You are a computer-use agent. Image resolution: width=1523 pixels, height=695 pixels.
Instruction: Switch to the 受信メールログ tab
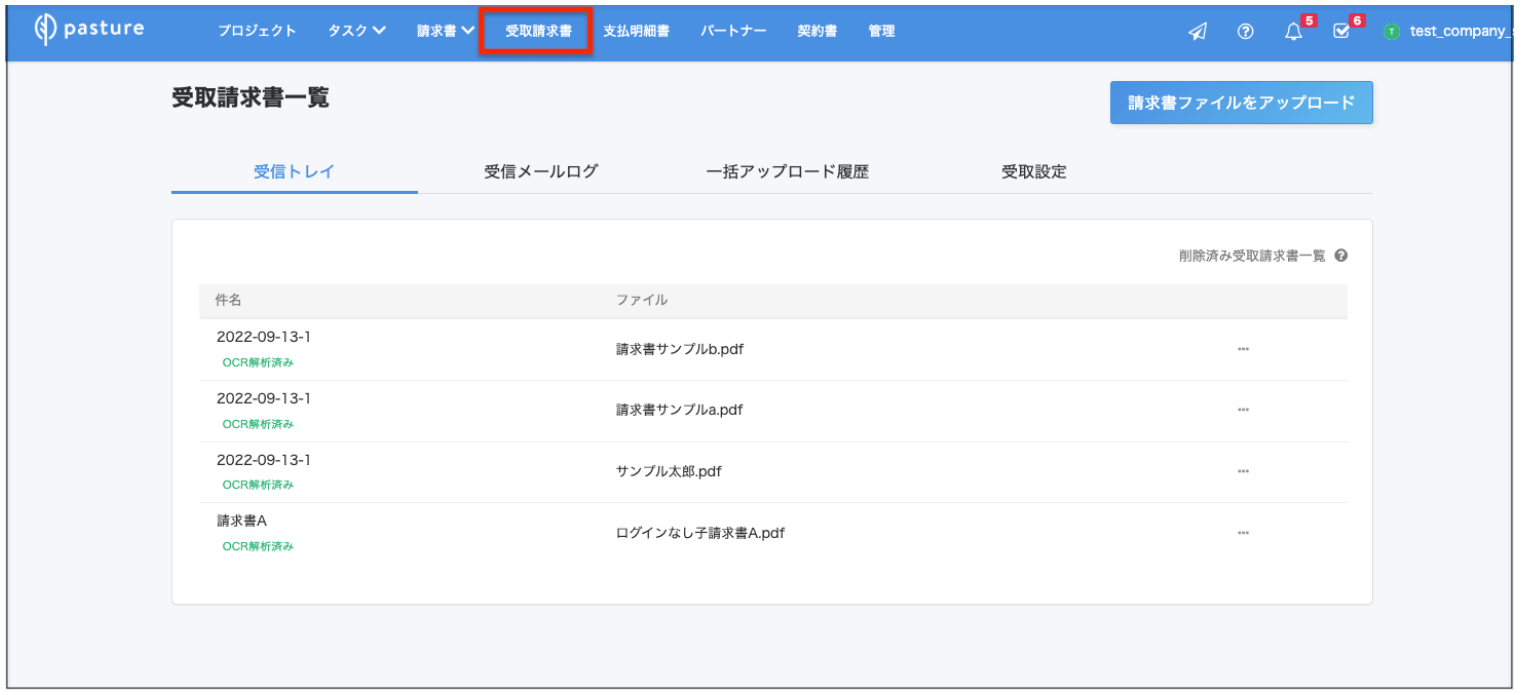[541, 172]
